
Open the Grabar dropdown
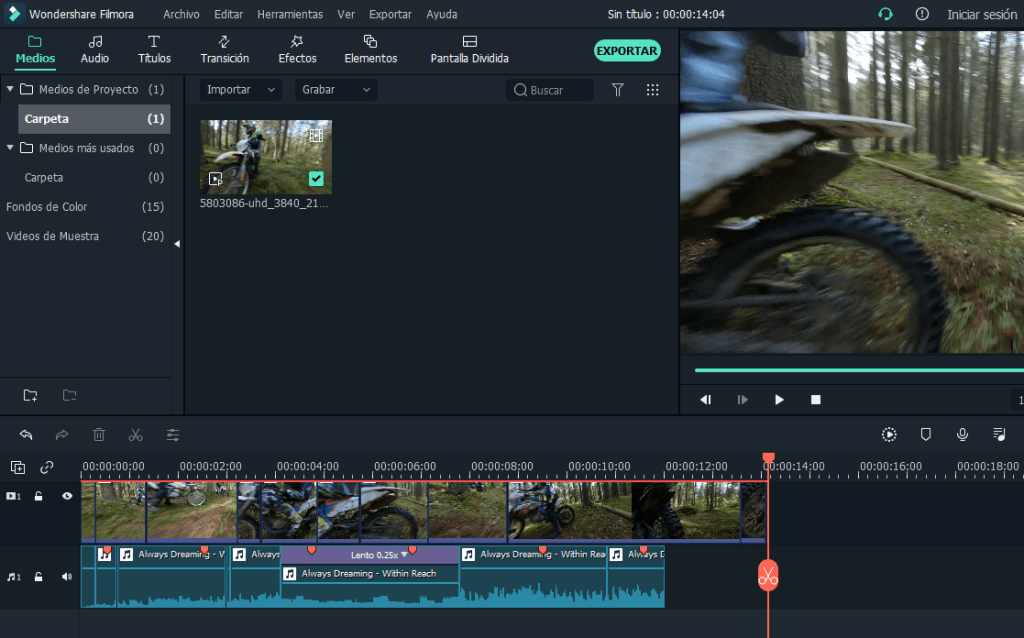[335, 90]
